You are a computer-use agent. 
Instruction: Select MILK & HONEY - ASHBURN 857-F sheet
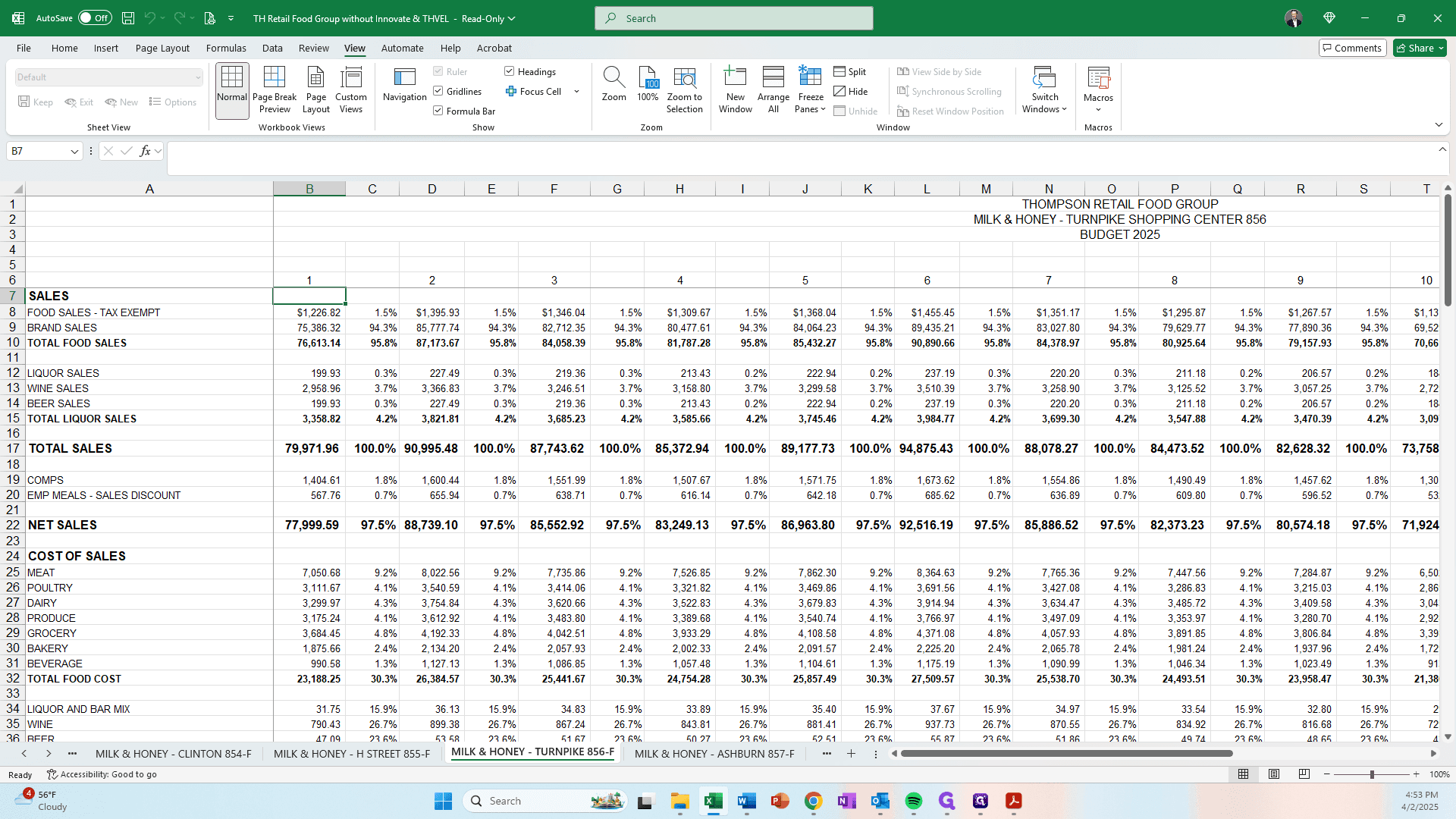[714, 754]
